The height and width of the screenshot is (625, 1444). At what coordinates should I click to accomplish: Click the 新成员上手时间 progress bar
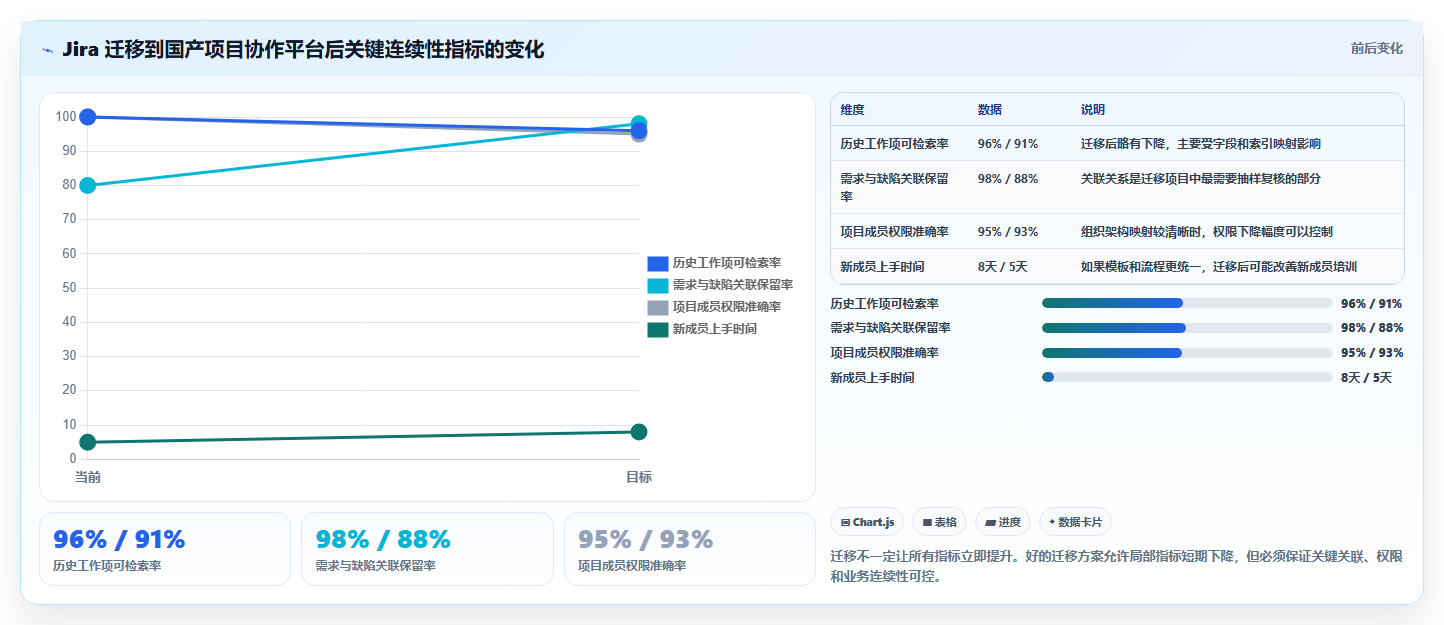1187,377
